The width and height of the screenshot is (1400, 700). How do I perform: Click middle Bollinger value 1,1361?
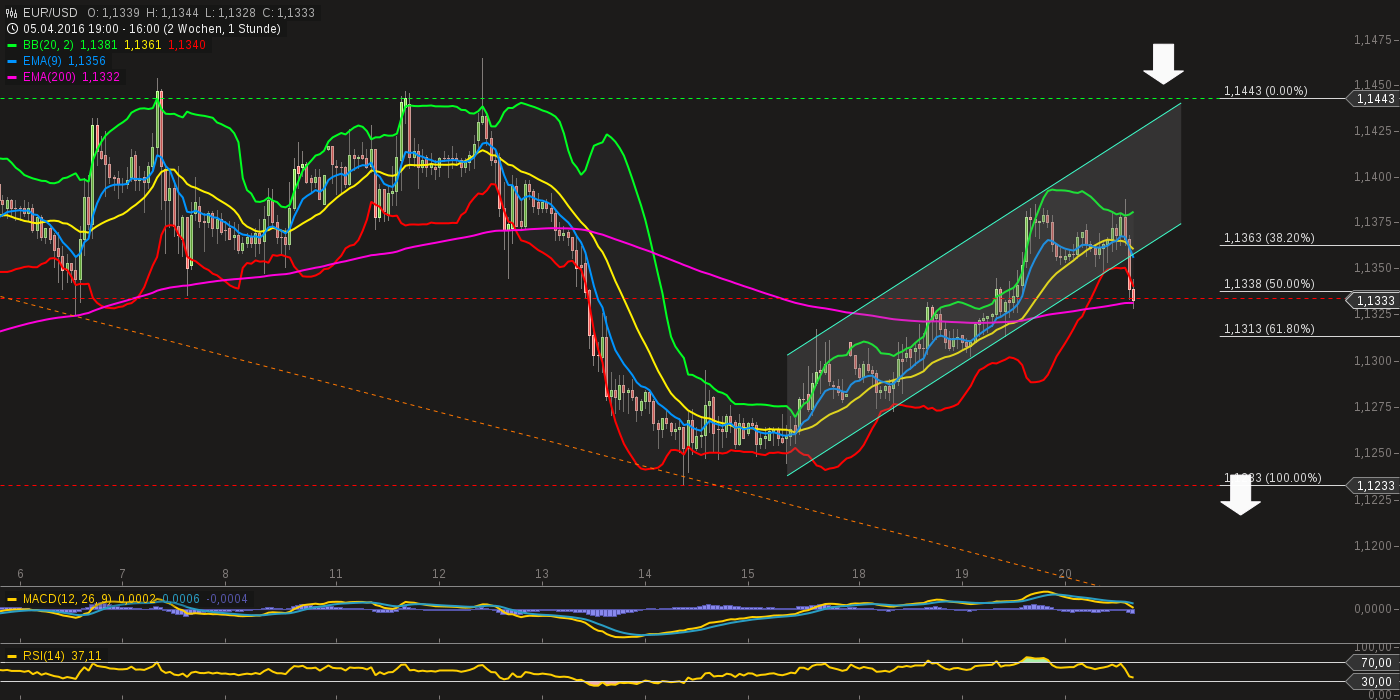coord(143,45)
